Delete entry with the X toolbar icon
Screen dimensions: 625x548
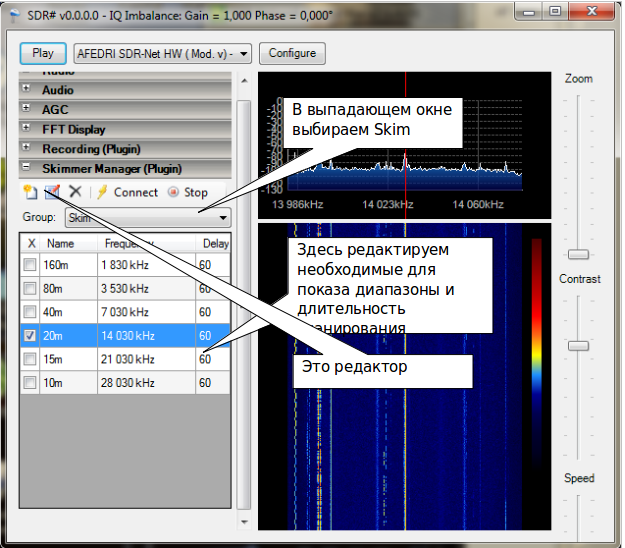point(75,192)
